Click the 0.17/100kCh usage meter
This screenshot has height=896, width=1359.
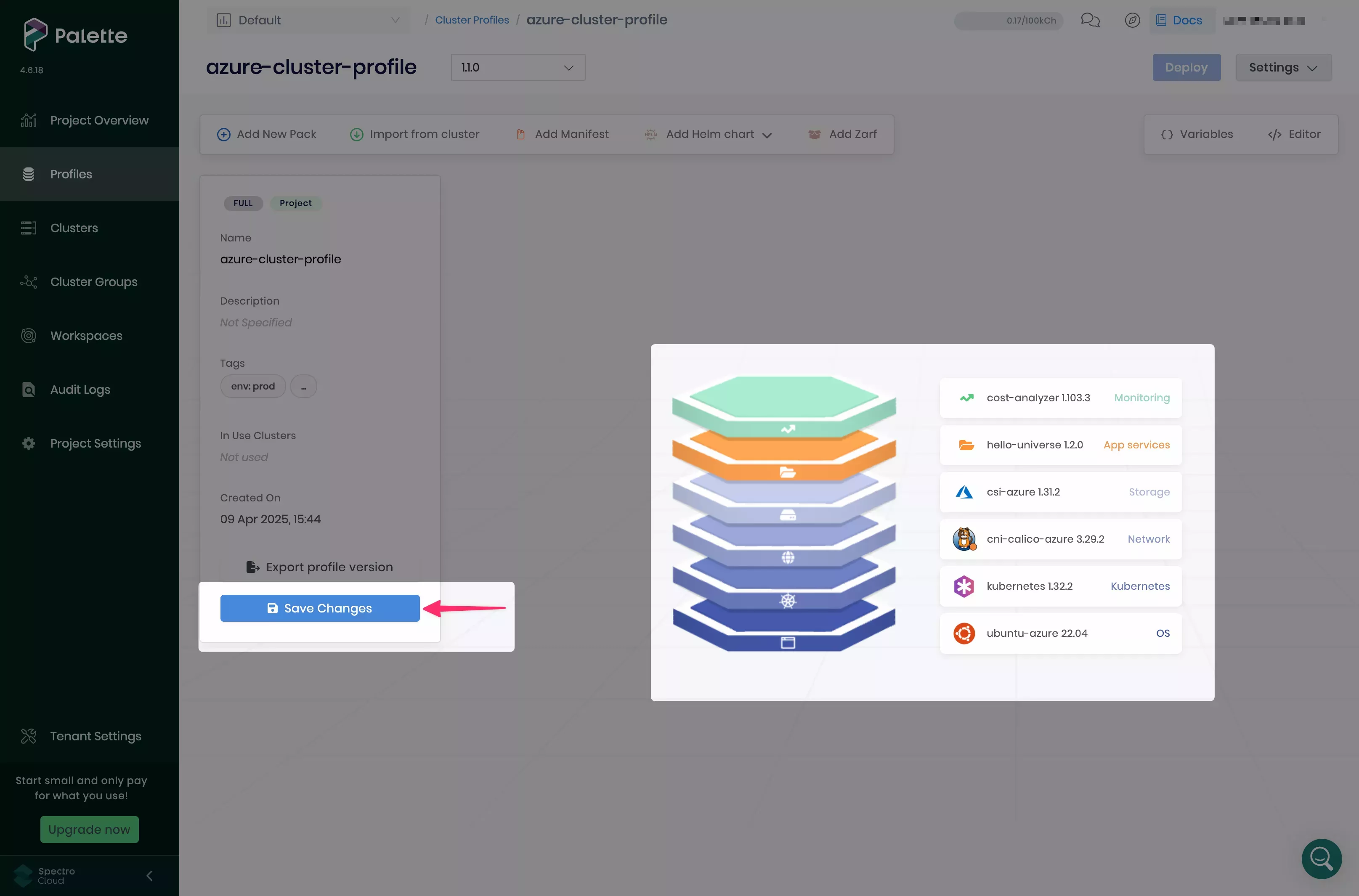(1008, 20)
